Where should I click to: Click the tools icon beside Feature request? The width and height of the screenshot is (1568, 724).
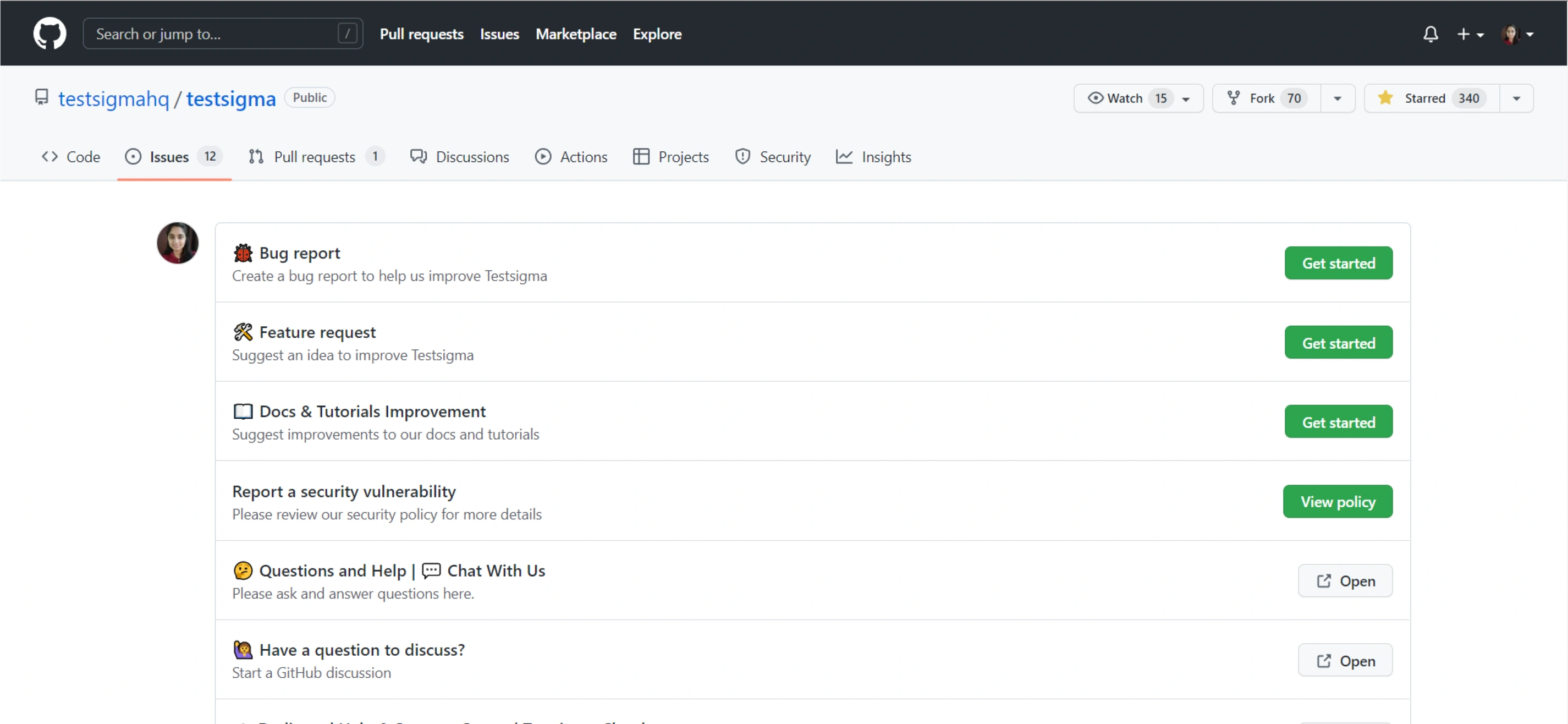tap(242, 332)
